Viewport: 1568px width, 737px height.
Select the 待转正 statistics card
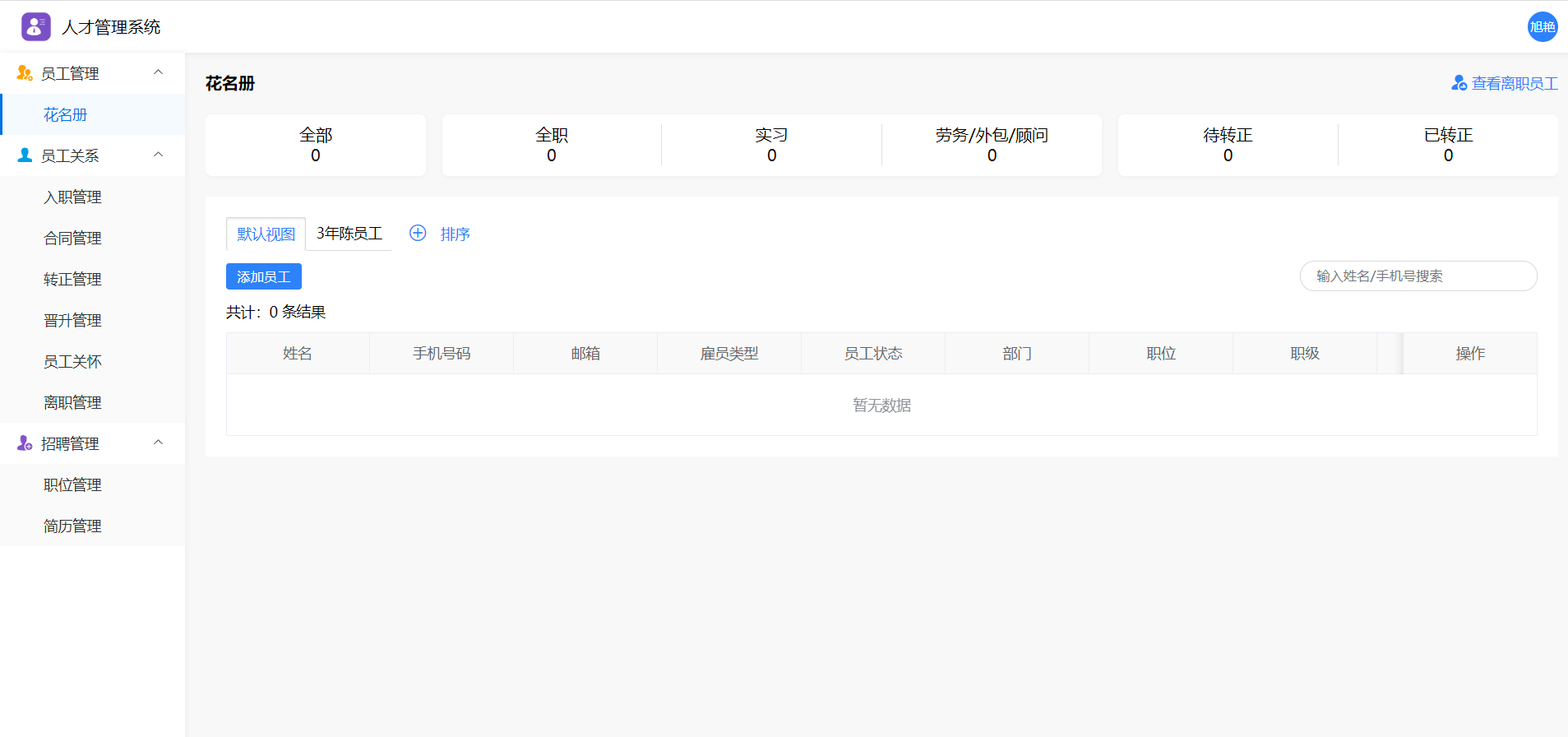(x=1228, y=145)
